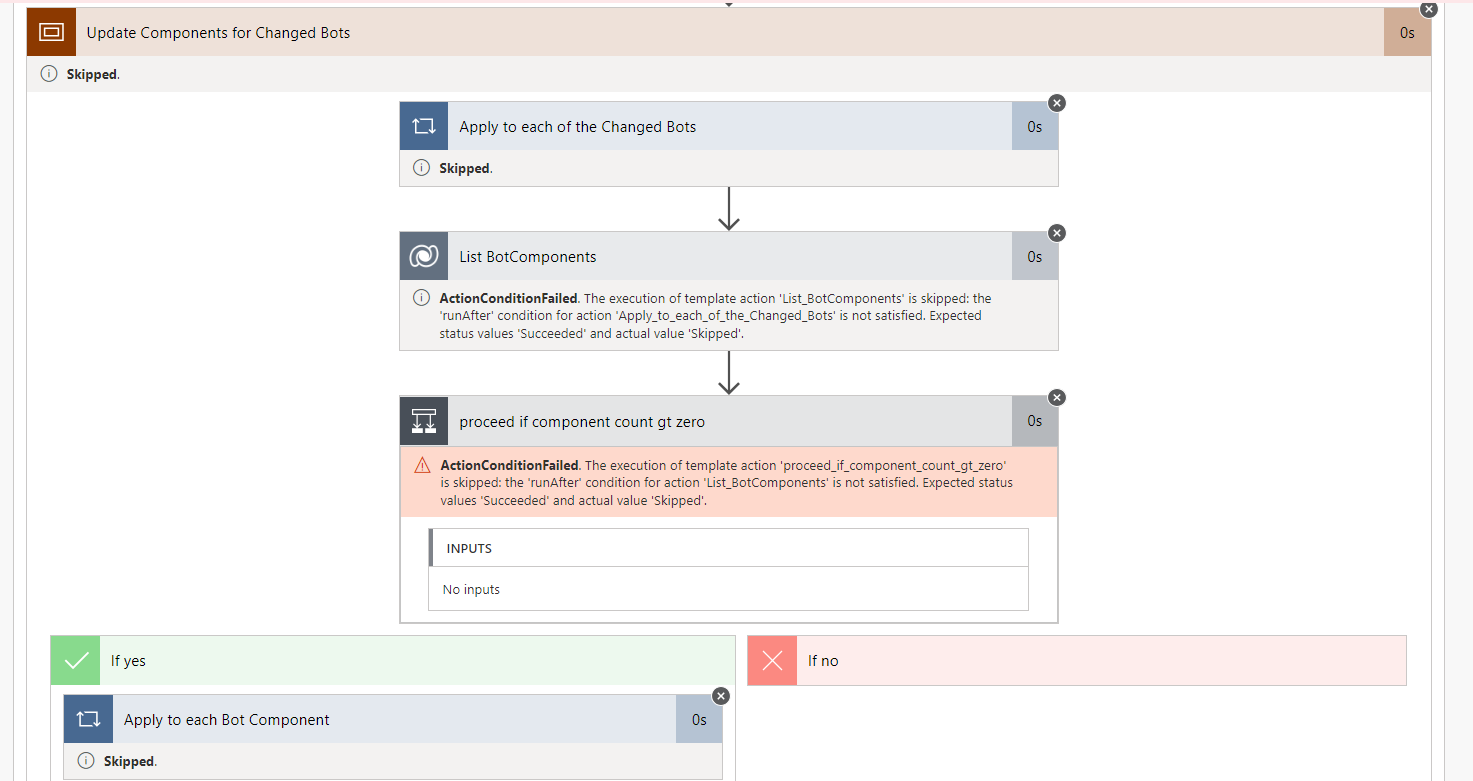The width and height of the screenshot is (1473, 781).
Task: Select the green checkmark icon on If yes branch
Action: [x=75, y=660]
